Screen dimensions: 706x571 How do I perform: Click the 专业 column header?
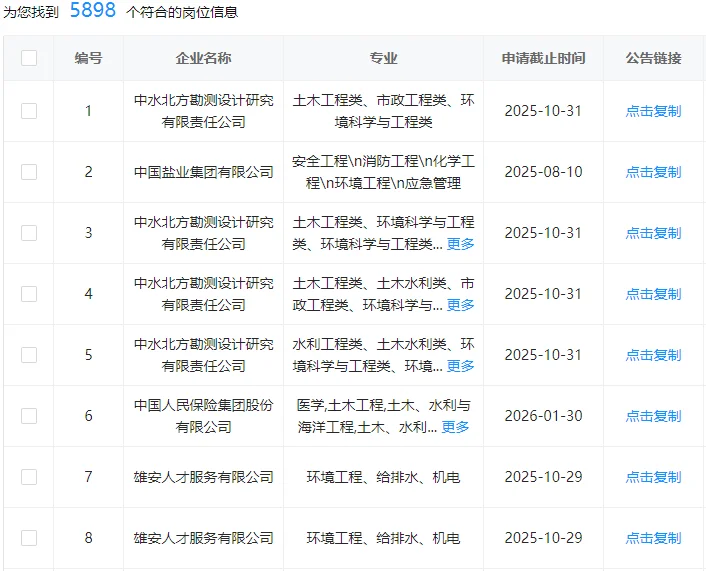click(x=384, y=58)
